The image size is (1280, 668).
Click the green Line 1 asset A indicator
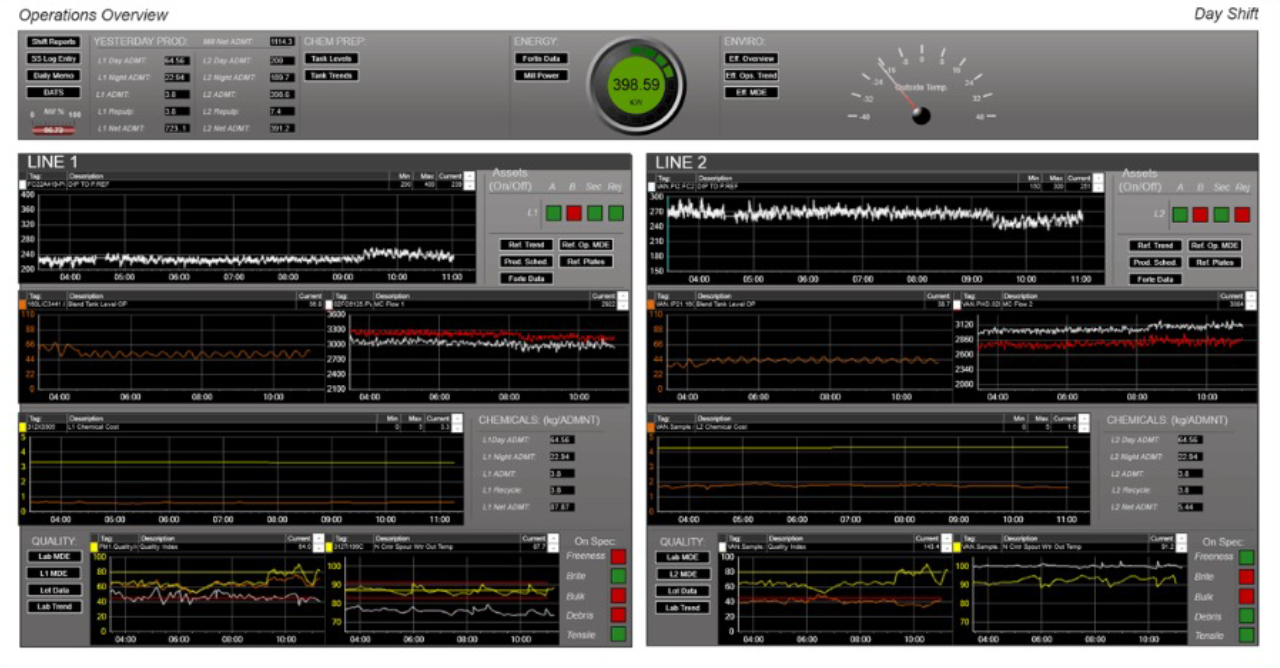tap(553, 213)
